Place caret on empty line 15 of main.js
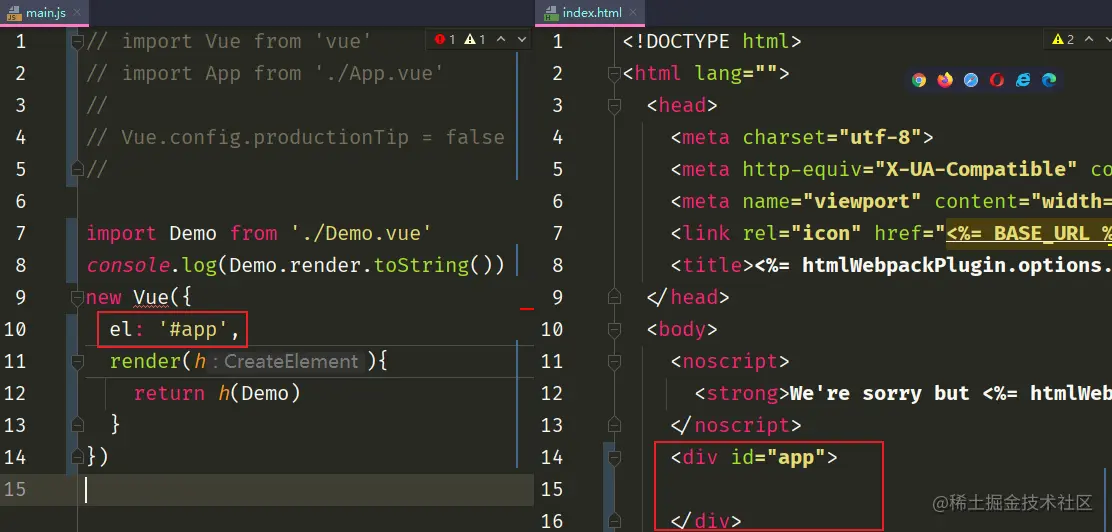 308,489
